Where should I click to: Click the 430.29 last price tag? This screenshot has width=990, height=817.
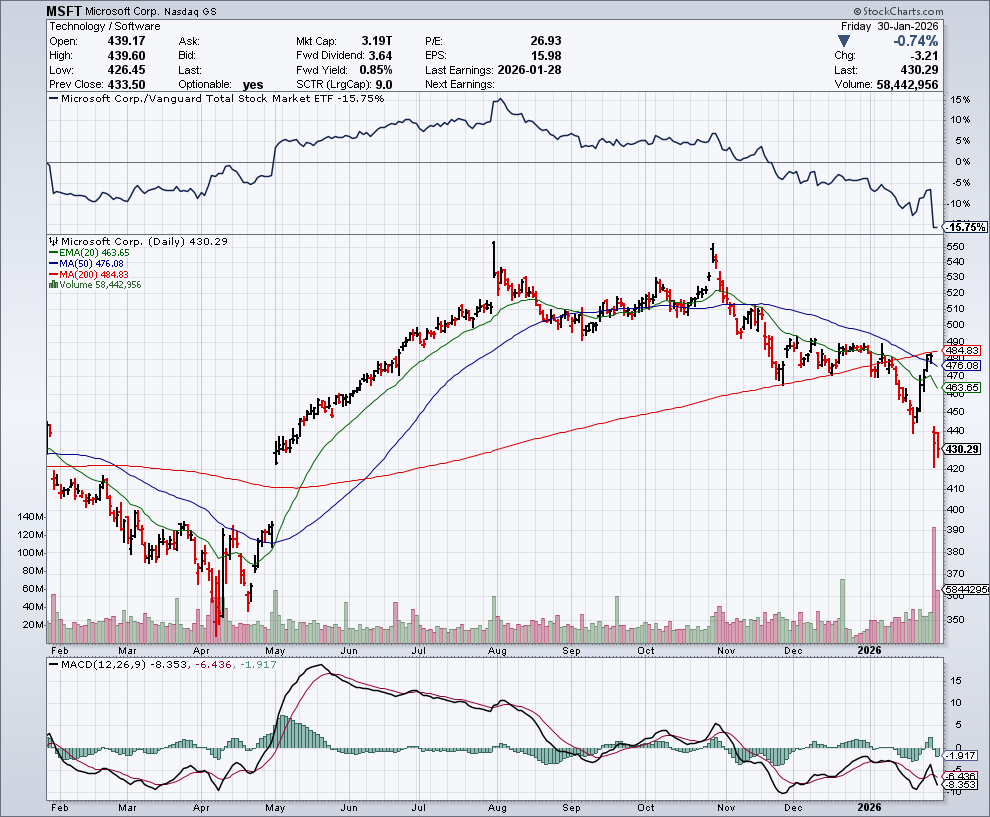966,449
